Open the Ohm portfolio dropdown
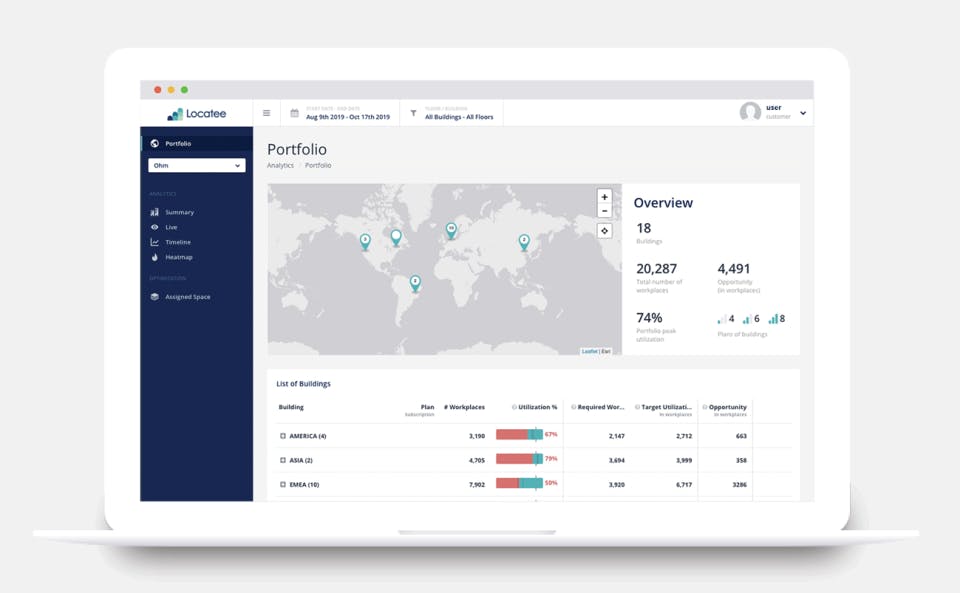Image resolution: width=960 pixels, height=593 pixels. click(197, 165)
